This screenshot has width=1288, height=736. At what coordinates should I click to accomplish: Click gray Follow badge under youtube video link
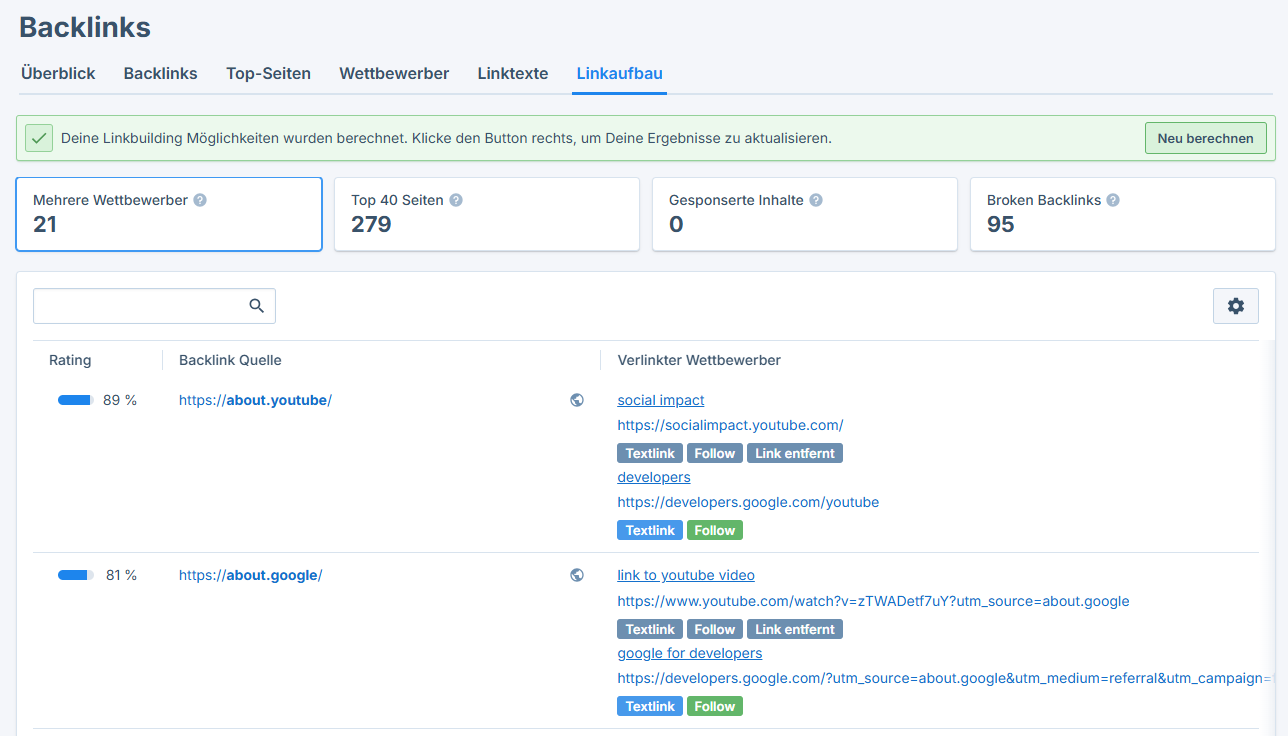pyautogui.click(x=715, y=629)
